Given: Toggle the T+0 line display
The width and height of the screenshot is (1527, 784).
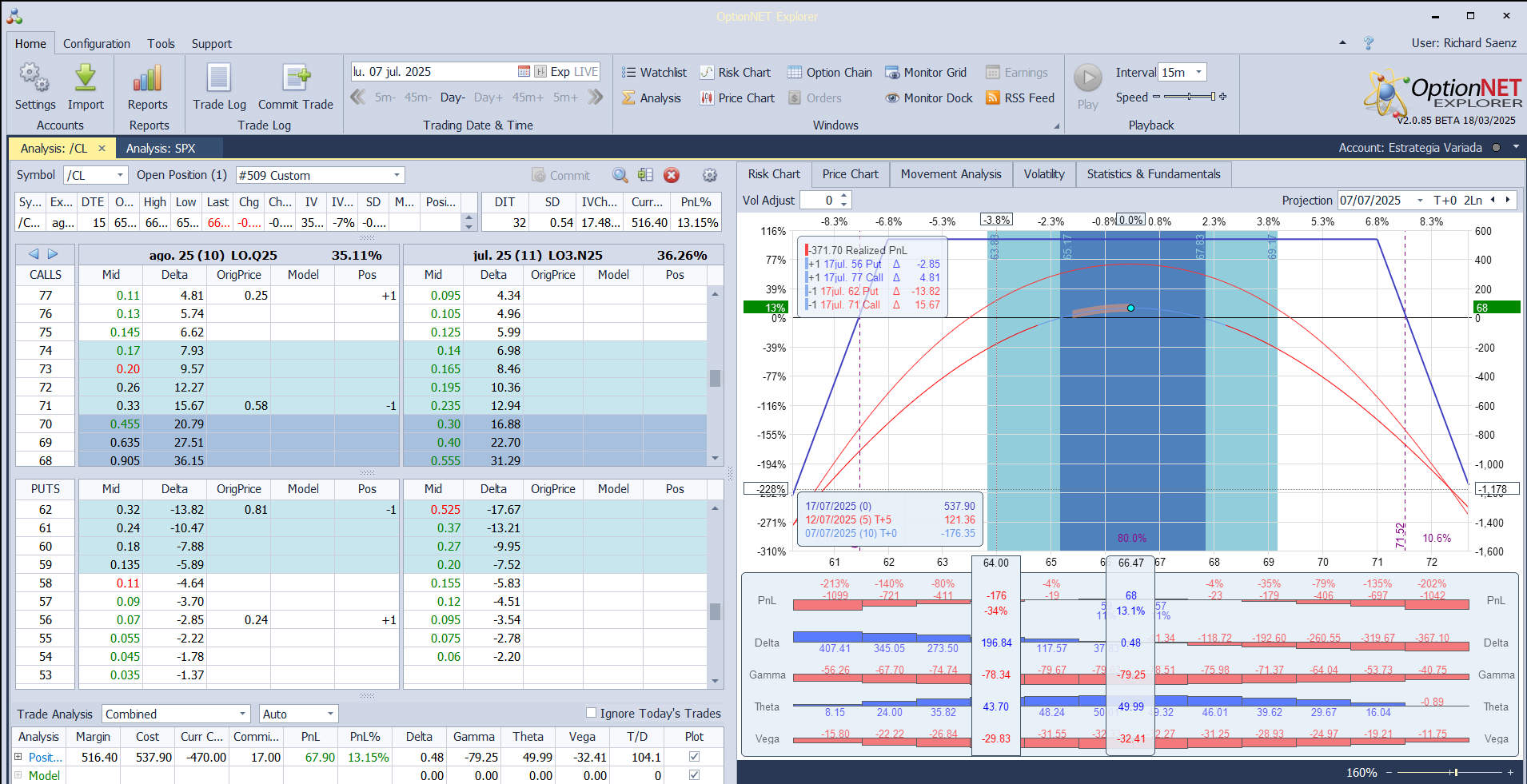Looking at the screenshot, I should pos(1445,201).
